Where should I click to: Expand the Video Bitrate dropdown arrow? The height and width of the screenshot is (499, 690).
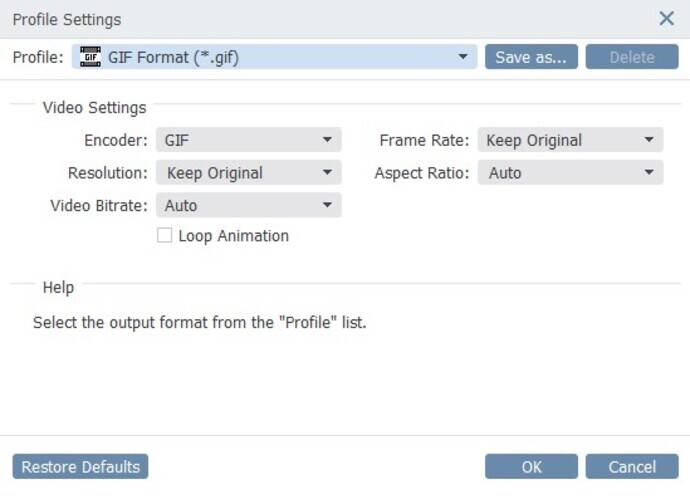point(327,205)
